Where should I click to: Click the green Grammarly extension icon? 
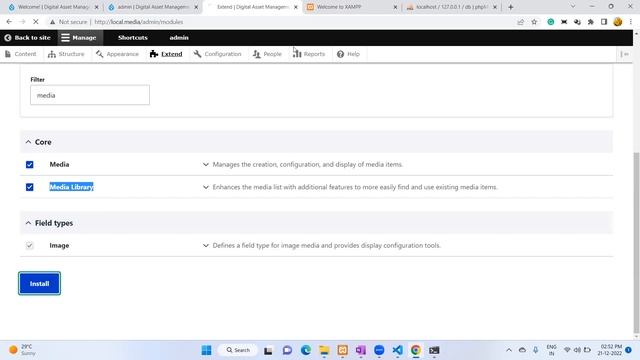pyautogui.click(x=551, y=22)
